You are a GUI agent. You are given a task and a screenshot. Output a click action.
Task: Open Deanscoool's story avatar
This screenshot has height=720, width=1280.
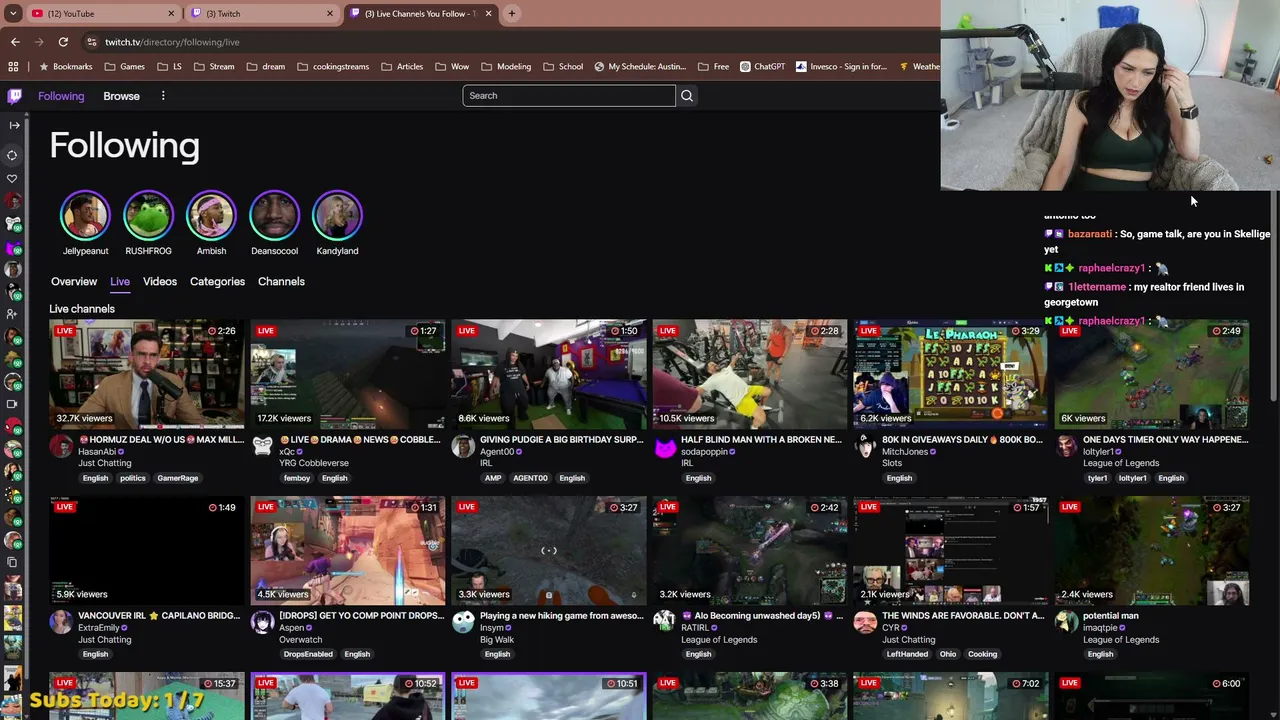point(274,215)
